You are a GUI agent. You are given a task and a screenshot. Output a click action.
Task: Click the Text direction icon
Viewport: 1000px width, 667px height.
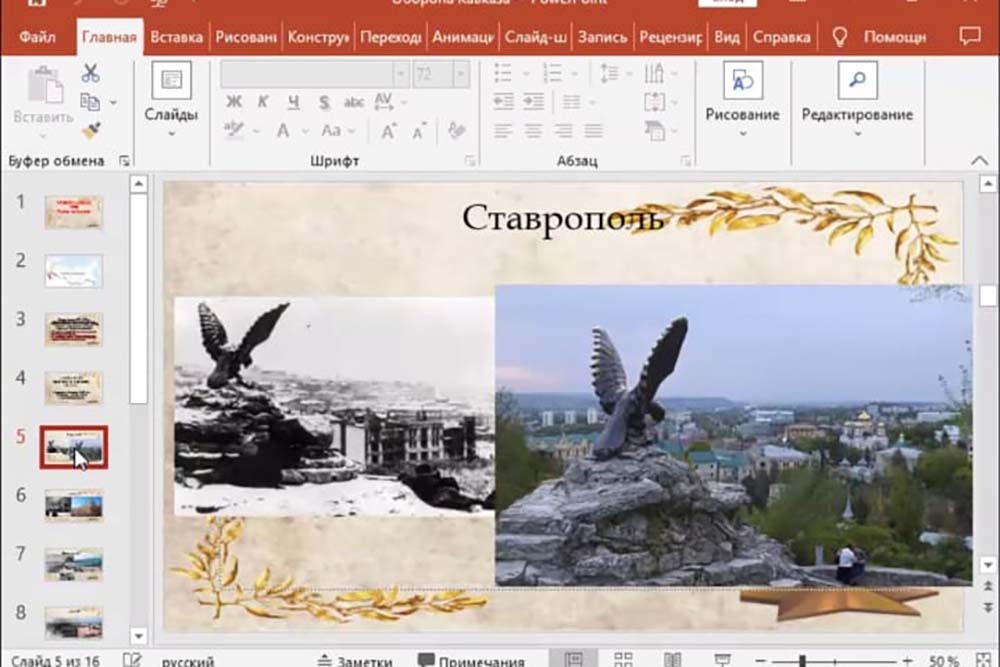coord(654,73)
